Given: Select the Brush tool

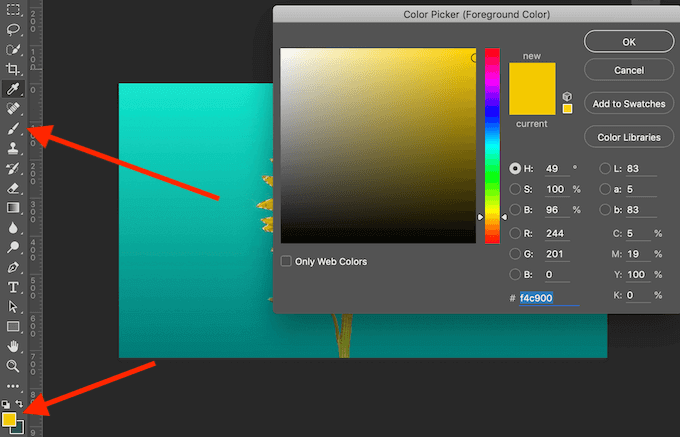Looking at the screenshot, I should pos(14,128).
